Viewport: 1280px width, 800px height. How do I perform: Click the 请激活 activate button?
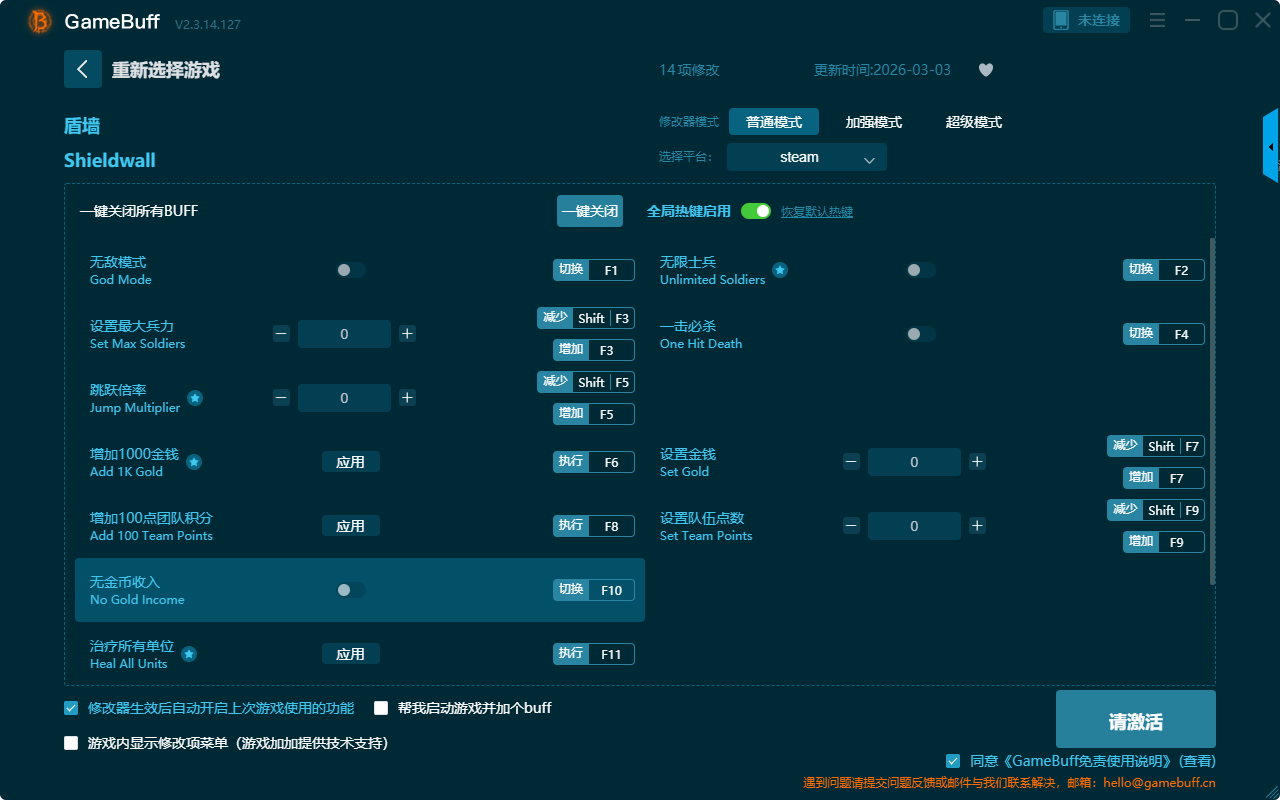tap(1135, 722)
